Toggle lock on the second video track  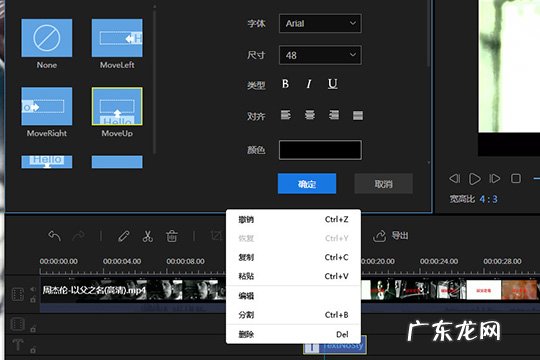pos(33,329)
